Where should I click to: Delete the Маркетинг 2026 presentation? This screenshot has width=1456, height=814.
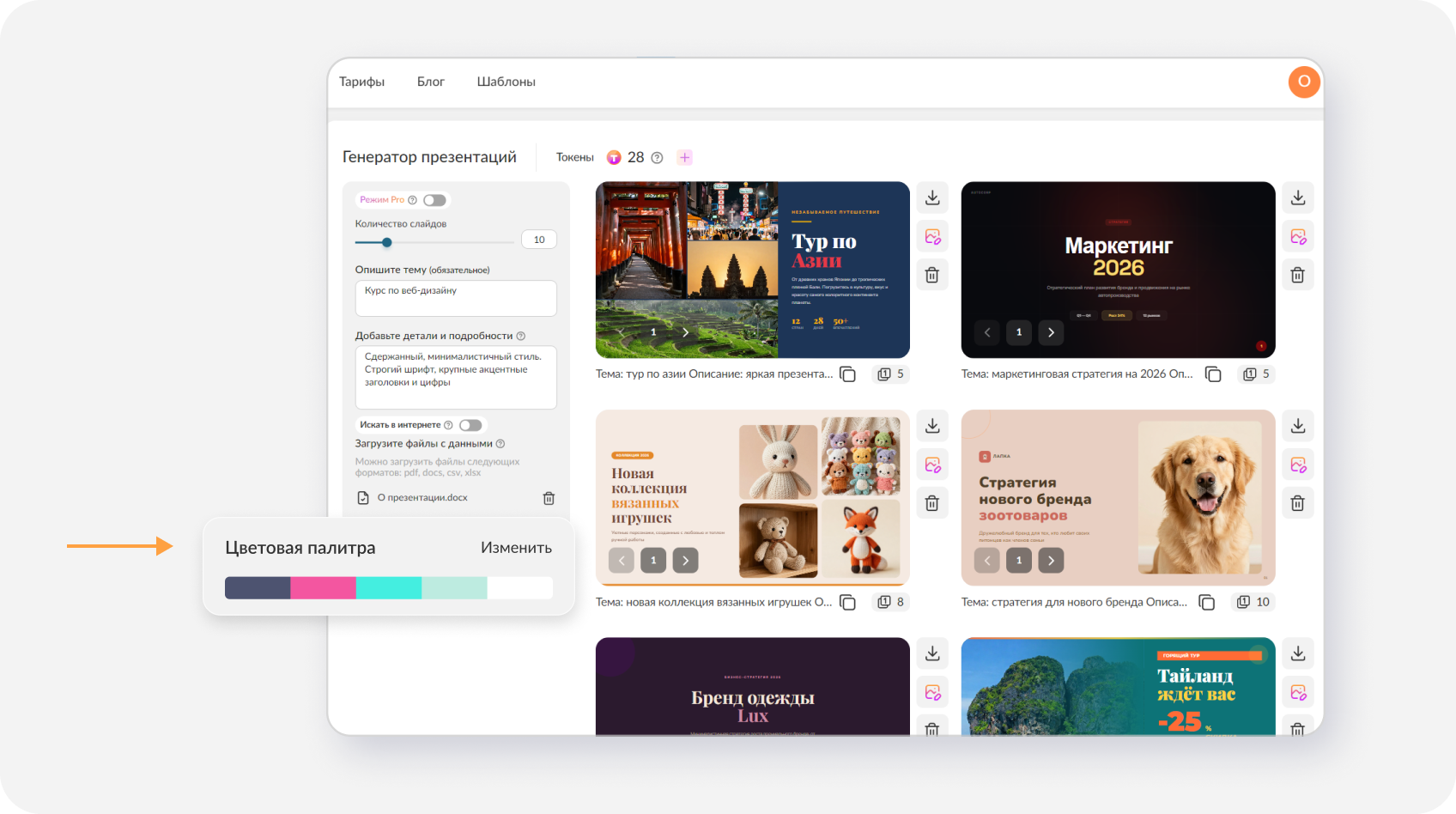[x=1298, y=275]
